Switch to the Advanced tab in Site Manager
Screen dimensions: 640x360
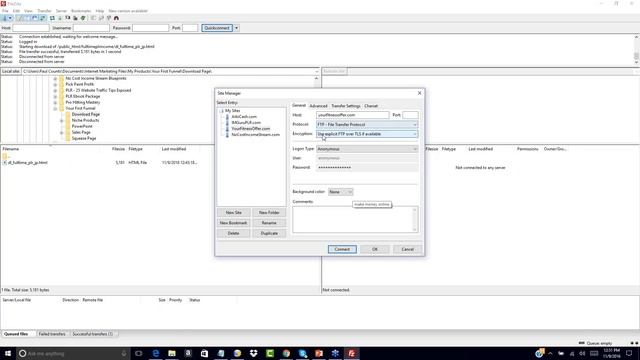[318, 106]
